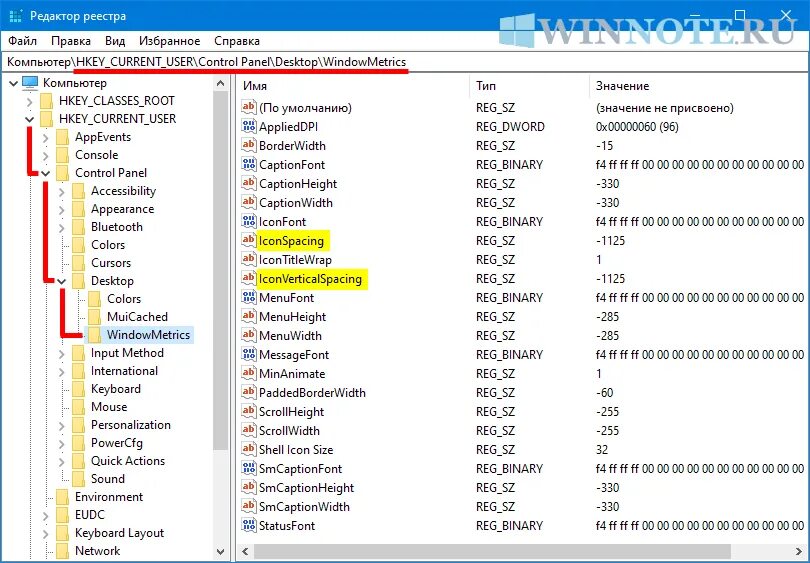Image resolution: width=810 pixels, height=563 pixels.
Task: Select the IconVerticalSpacing value name
Action: point(310,279)
